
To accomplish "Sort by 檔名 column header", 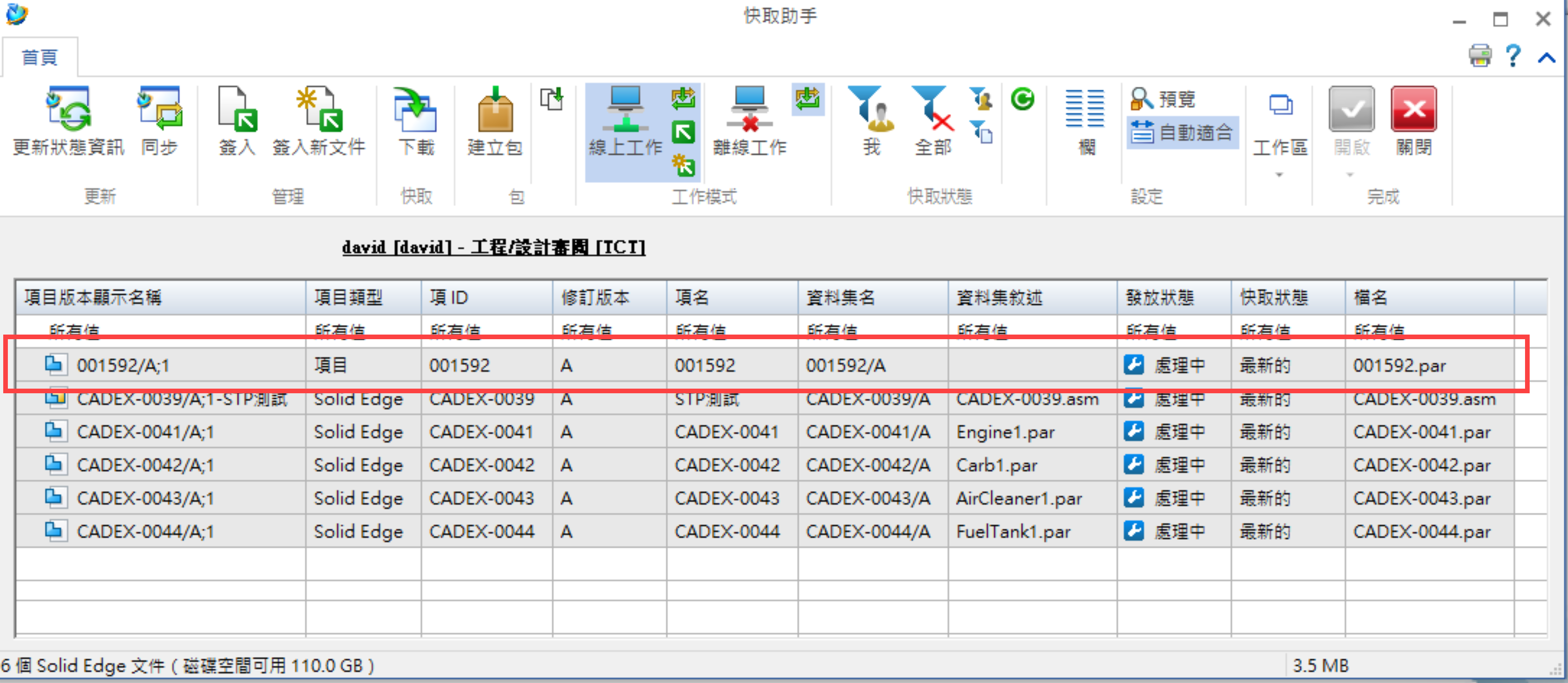I will (x=1429, y=298).
